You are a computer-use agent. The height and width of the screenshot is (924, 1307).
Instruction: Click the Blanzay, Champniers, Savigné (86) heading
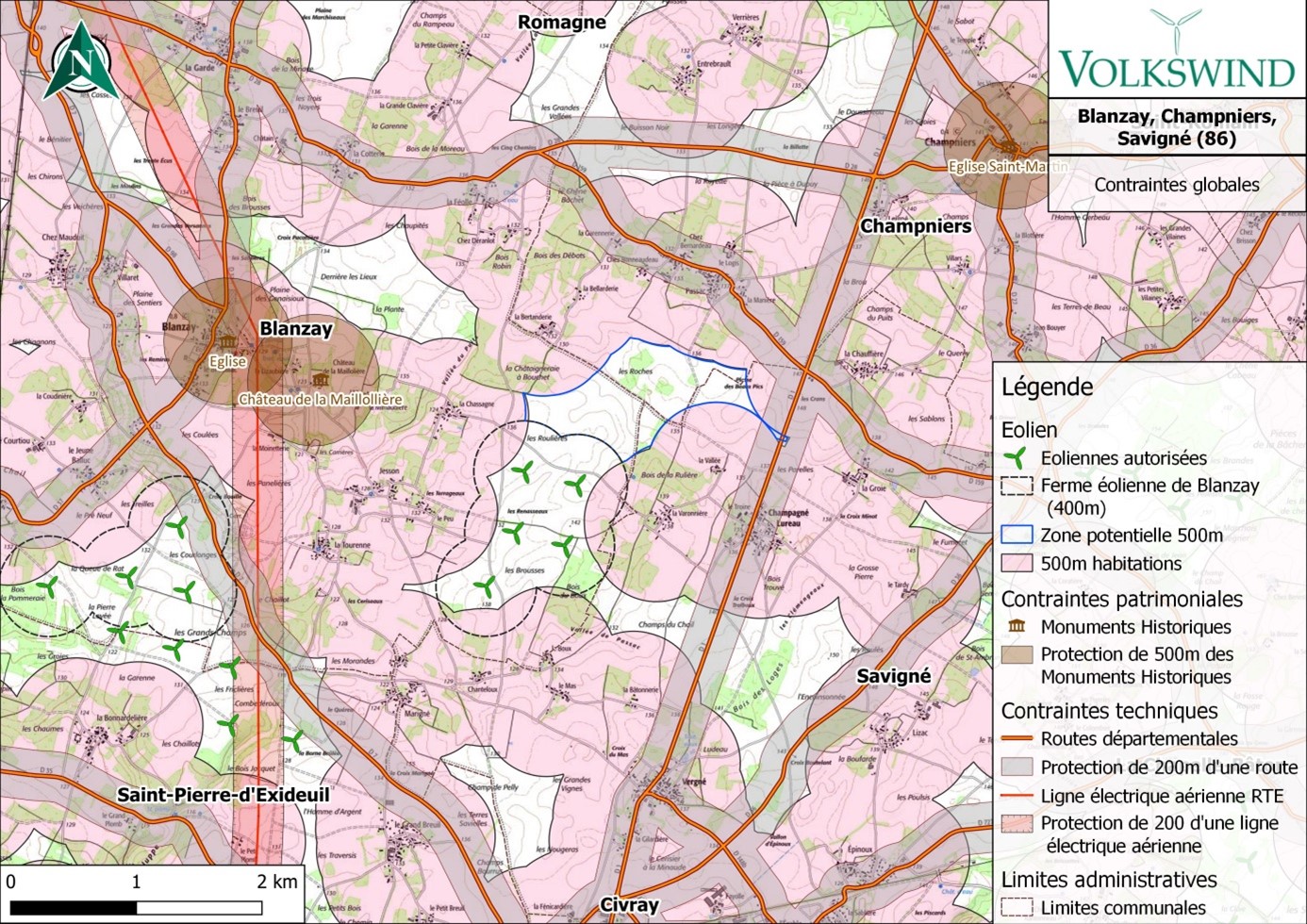[1177, 127]
